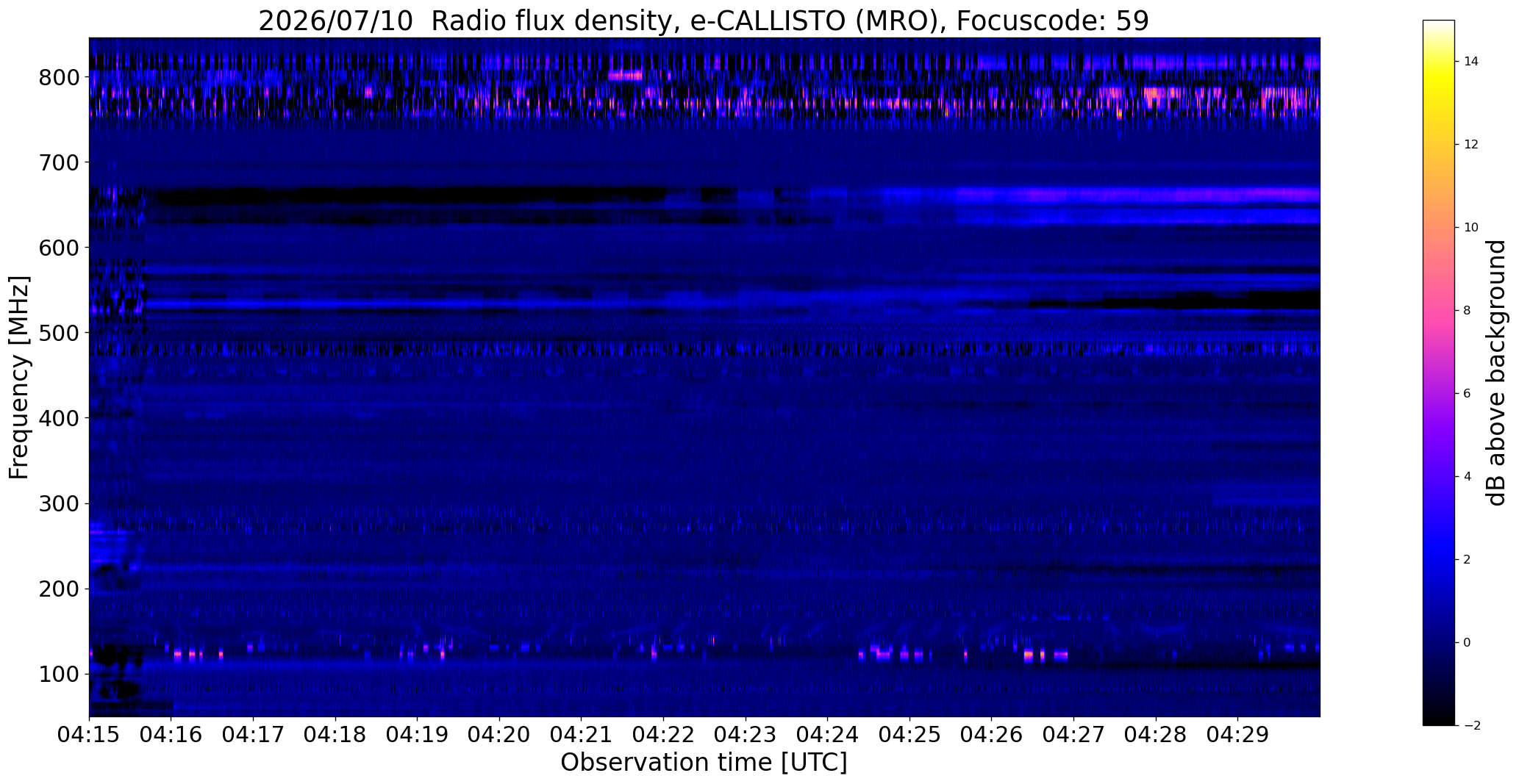Click the plot title with Focuscode 59
Screen dimensions: 1519x784
pos(704,21)
